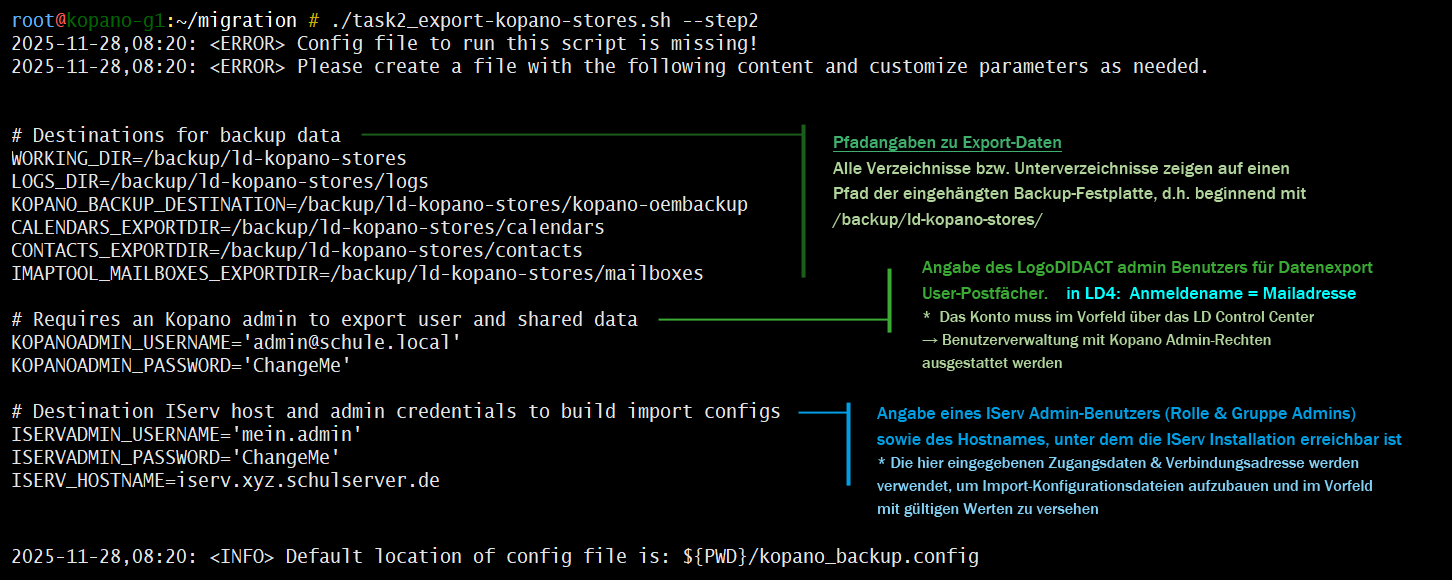Click the 'Config file to run this script is missing!' error
1452x580 pixels.
pos(527,43)
